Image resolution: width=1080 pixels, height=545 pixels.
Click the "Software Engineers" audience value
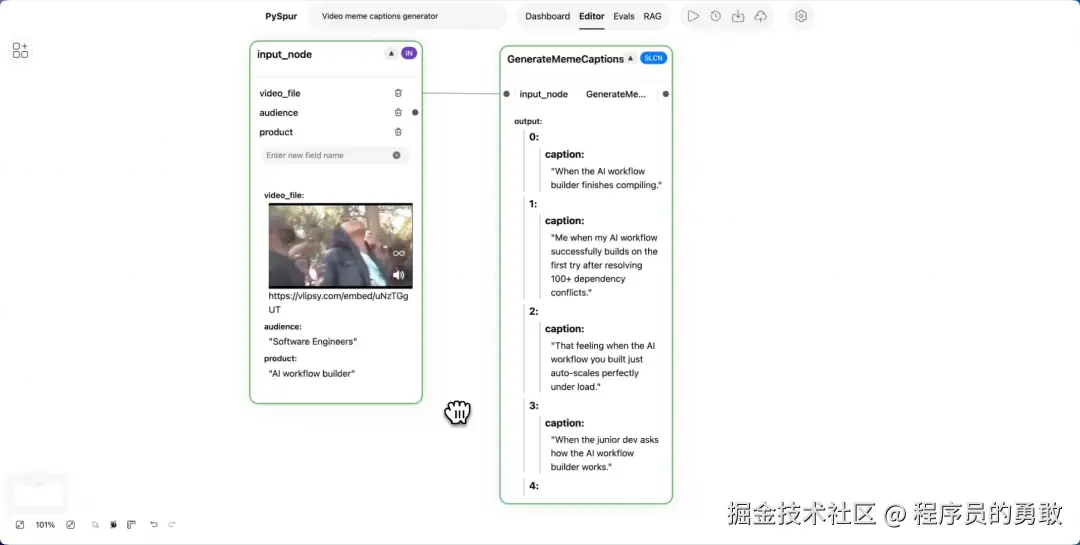(313, 342)
